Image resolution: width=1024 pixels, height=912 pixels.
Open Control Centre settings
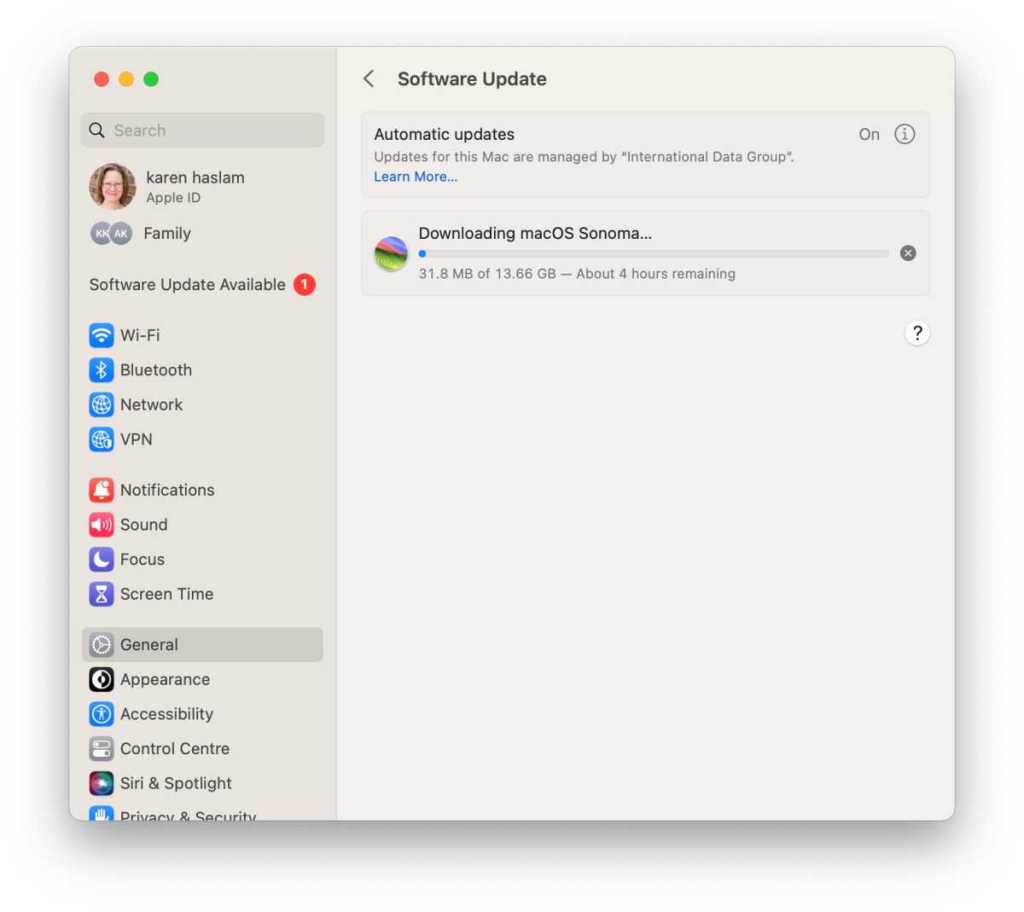[174, 748]
